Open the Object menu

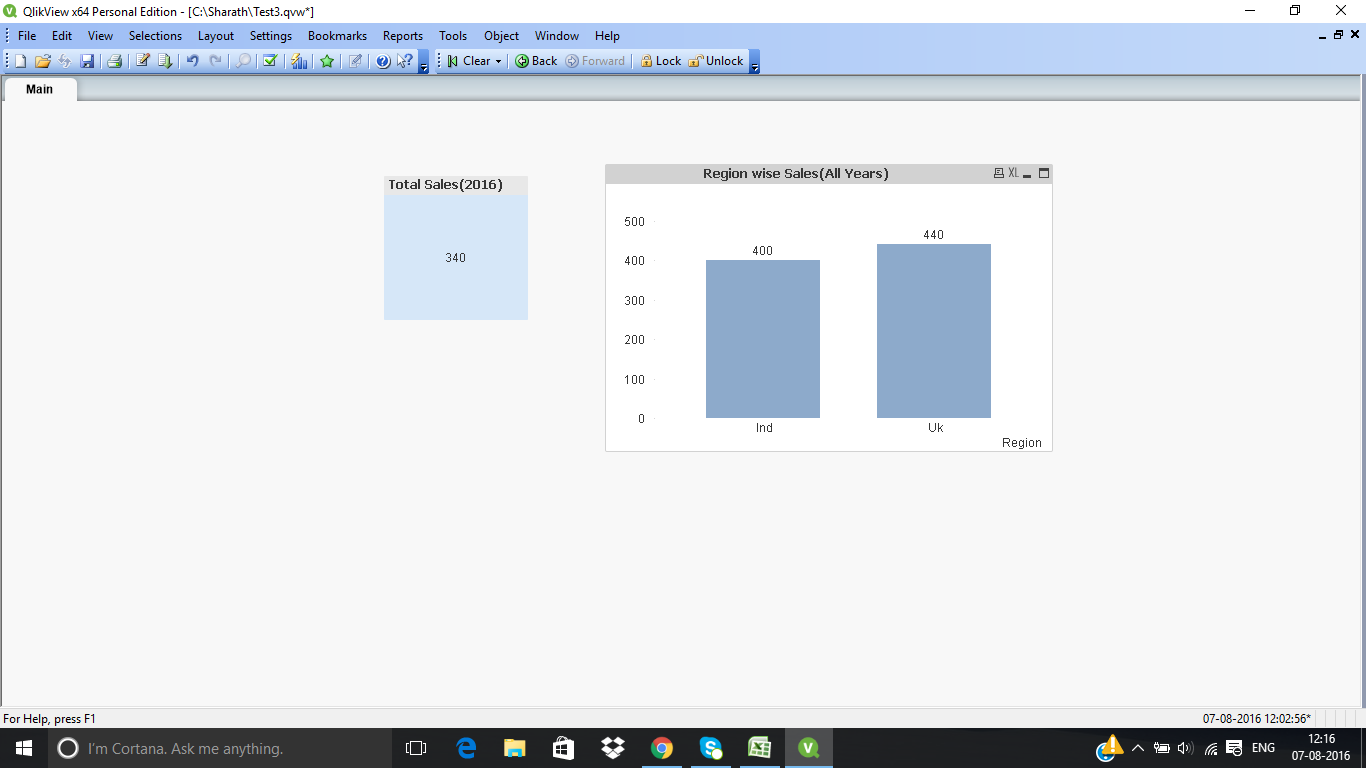coord(502,36)
